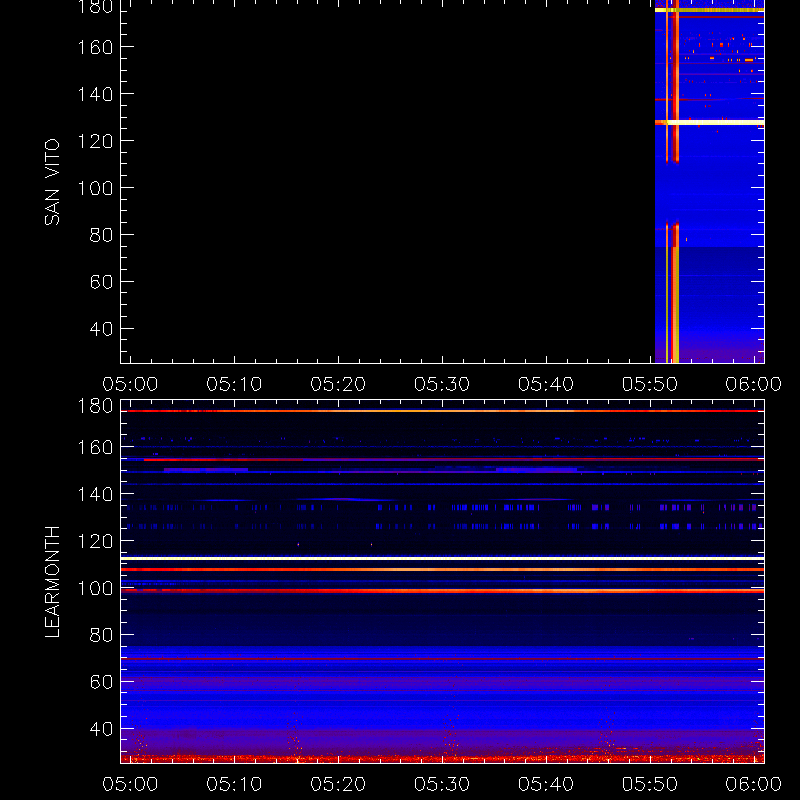Image resolution: width=800 pixels, height=800 pixels.
Task: Pick the 100 tick label on Learmonth axis
Action: pos(95,588)
